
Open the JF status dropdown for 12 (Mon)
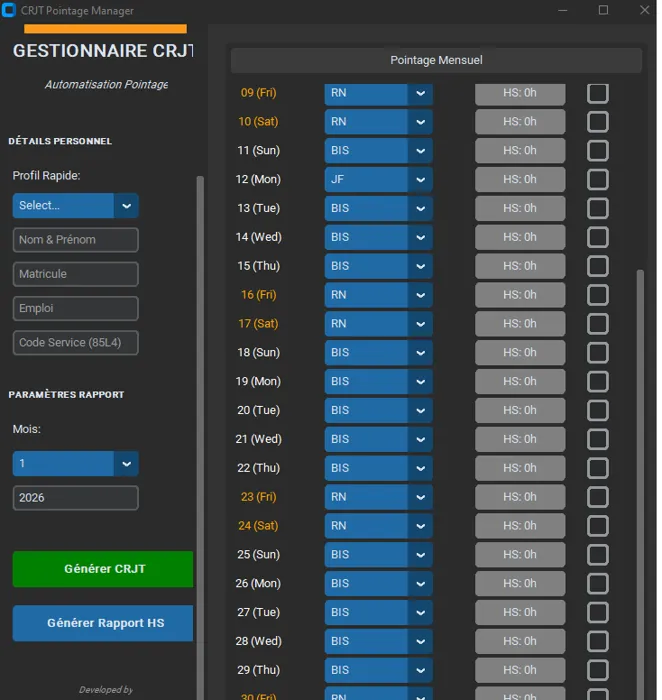tap(378, 180)
